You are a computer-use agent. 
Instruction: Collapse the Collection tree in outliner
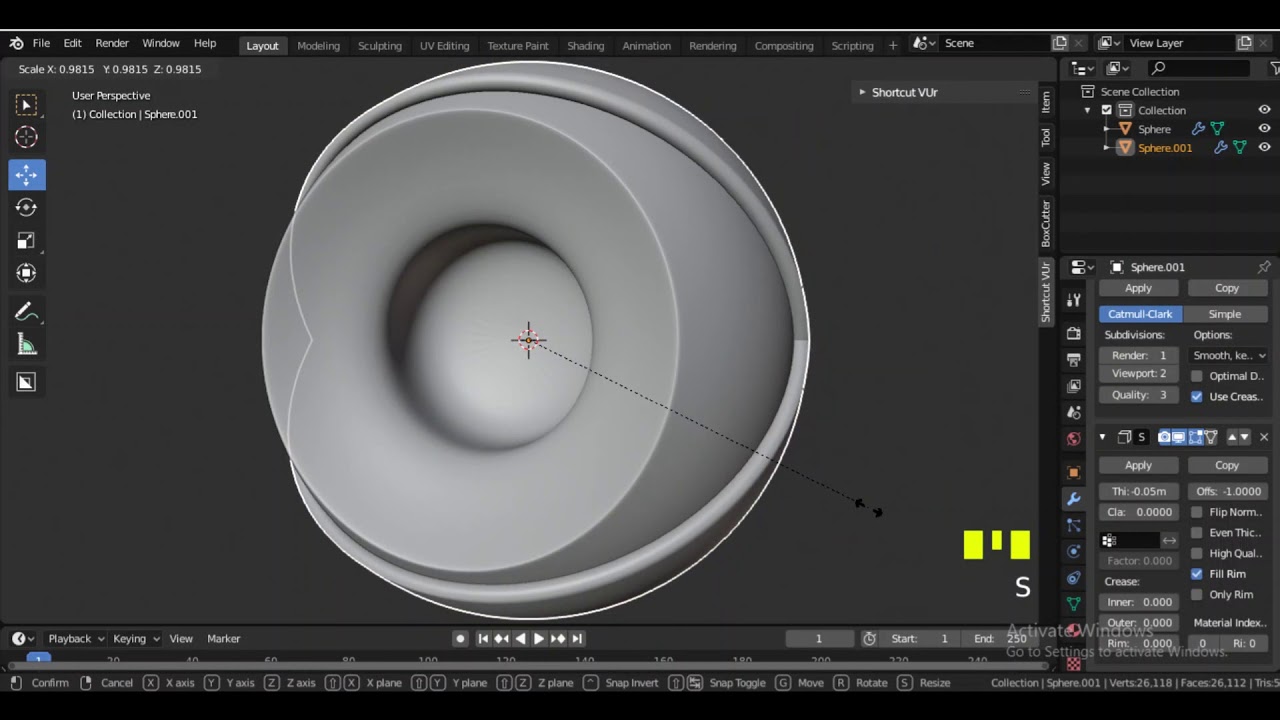pos(1088,110)
